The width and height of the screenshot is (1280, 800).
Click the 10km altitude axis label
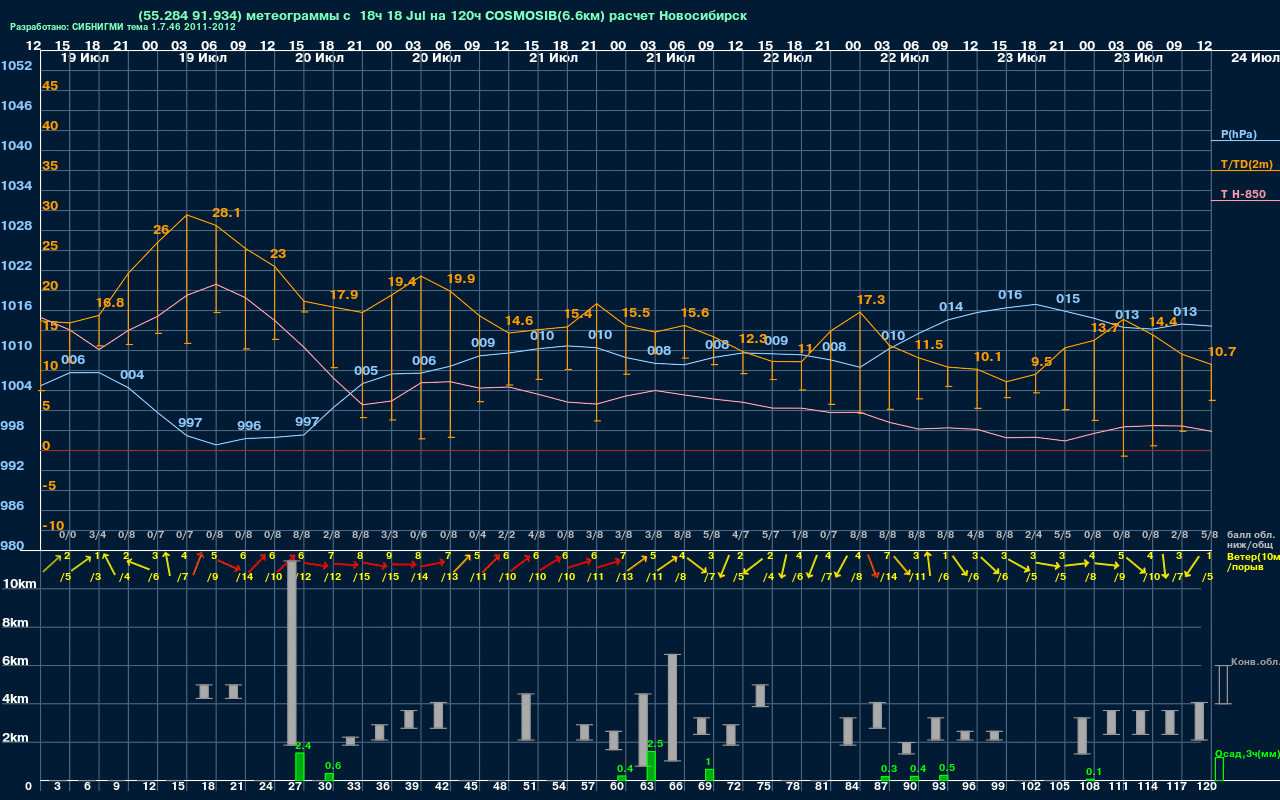[x=20, y=583]
